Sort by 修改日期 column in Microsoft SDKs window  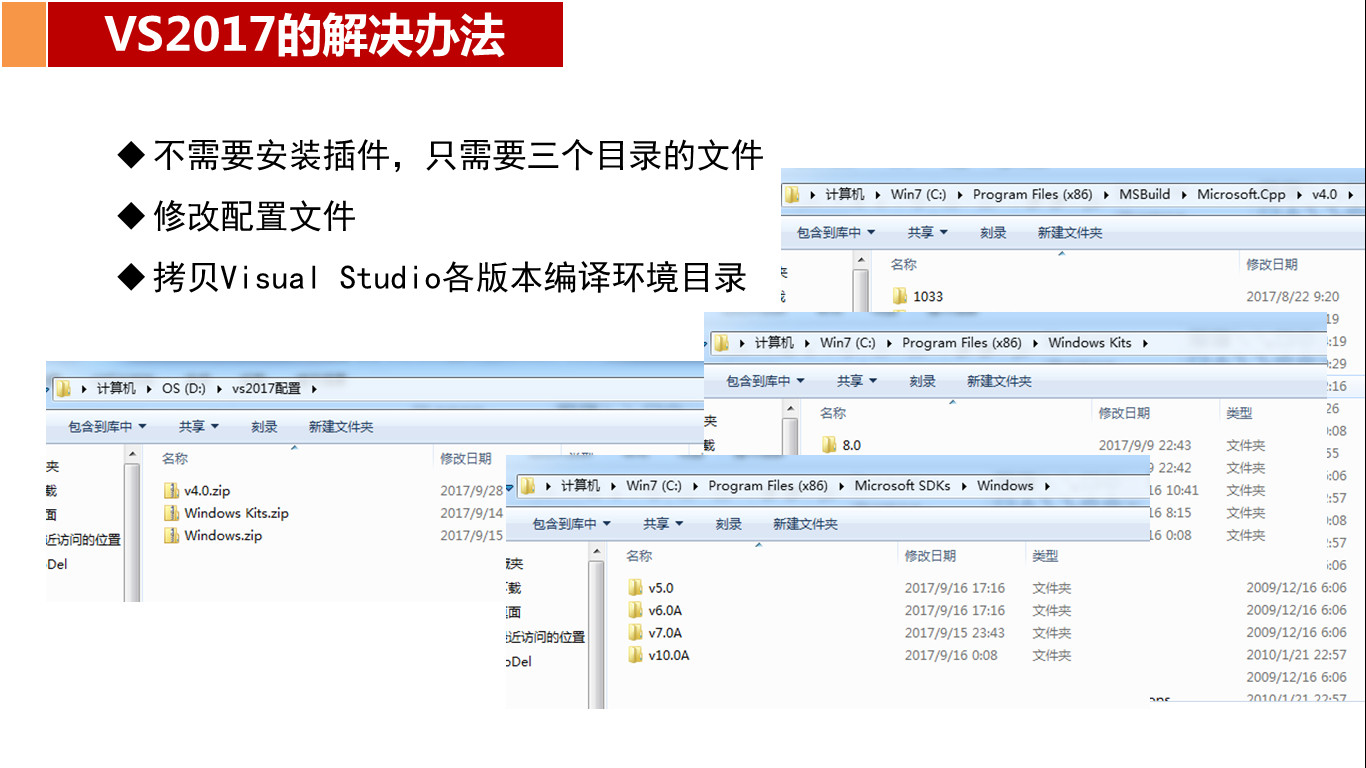pyautogui.click(x=930, y=555)
